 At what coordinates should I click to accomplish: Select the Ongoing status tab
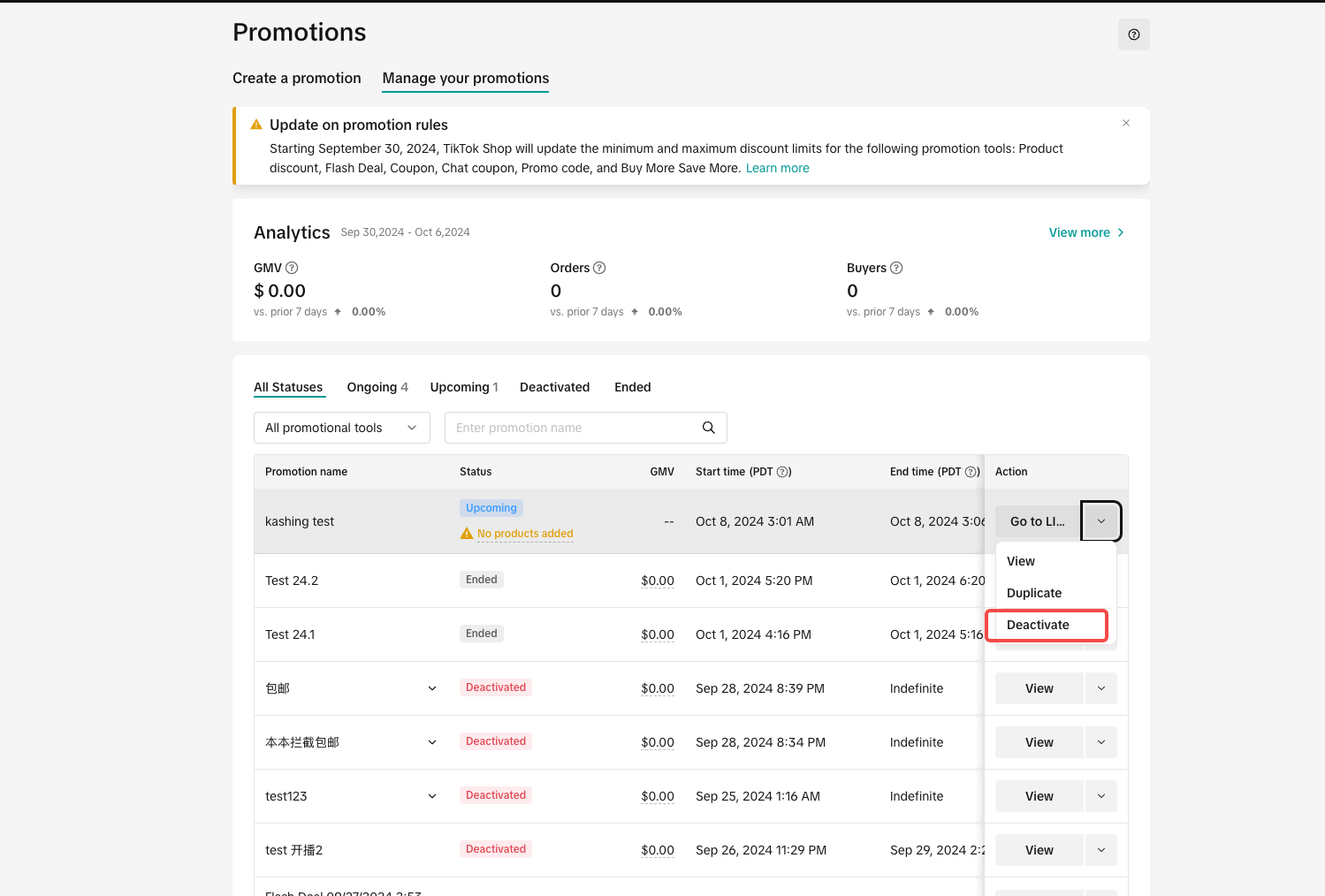point(377,387)
